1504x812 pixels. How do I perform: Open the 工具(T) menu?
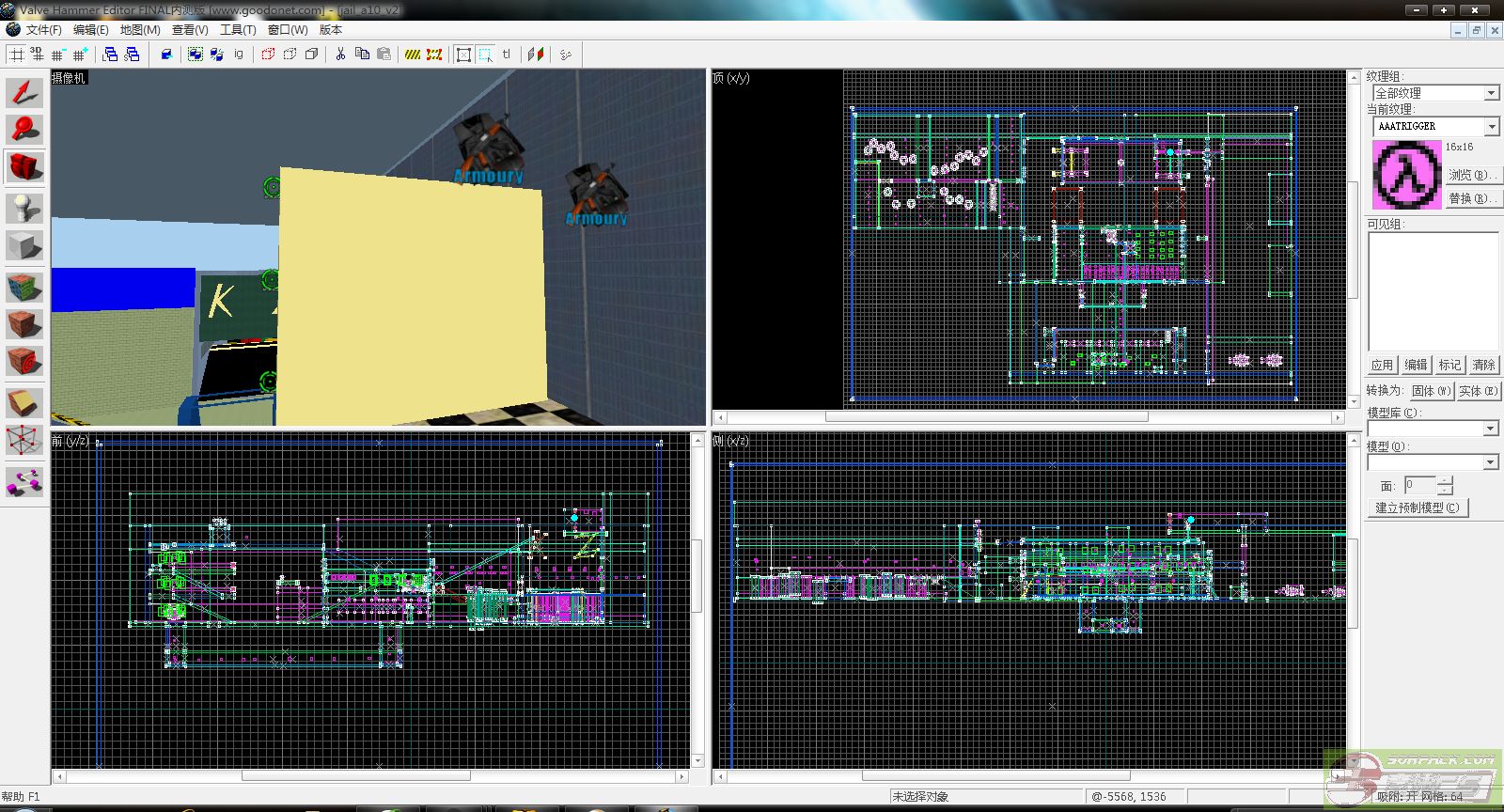click(237, 30)
